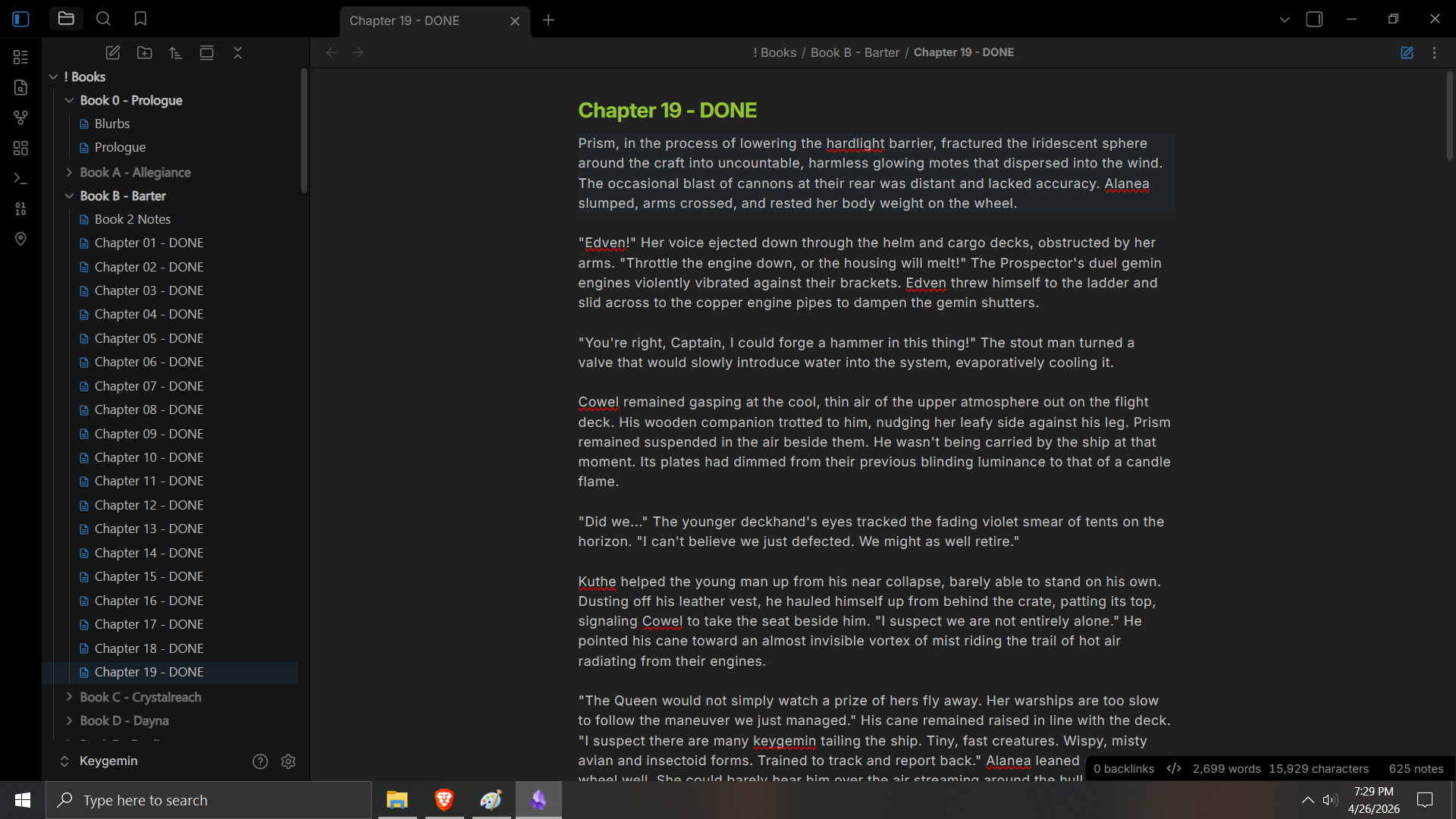Open Brave browser from the taskbar
This screenshot has width=1456, height=819.
click(x=444, y=800)
